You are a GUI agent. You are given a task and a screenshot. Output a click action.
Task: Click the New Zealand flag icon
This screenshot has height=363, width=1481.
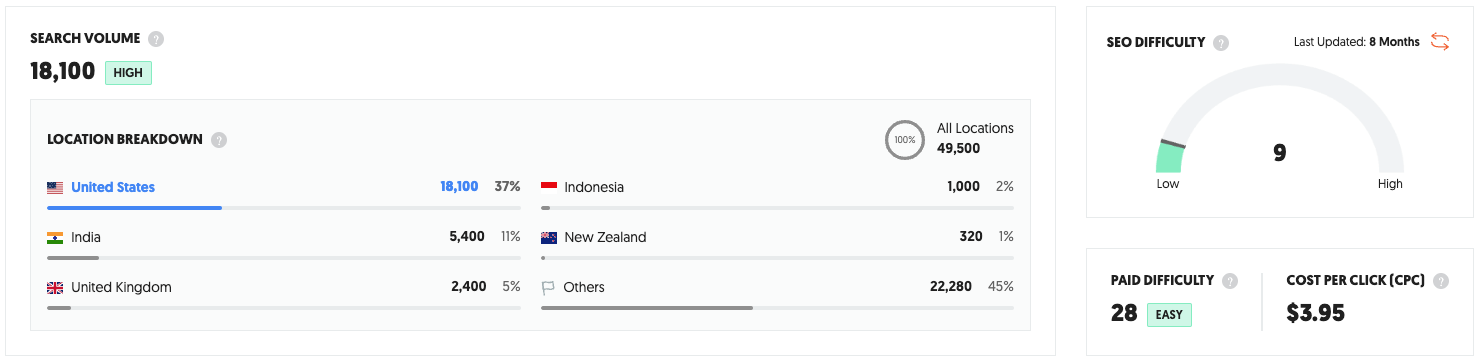click(549, 237)
